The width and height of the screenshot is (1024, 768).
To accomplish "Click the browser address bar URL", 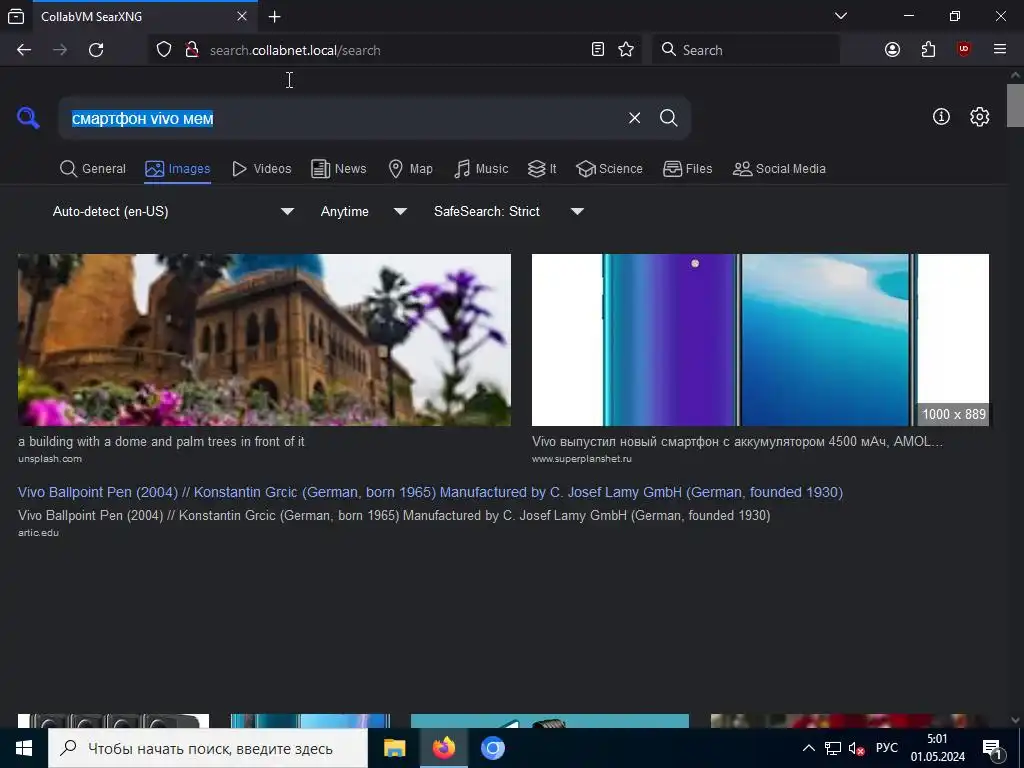I will pyautogui.click(x=295, y=50).
